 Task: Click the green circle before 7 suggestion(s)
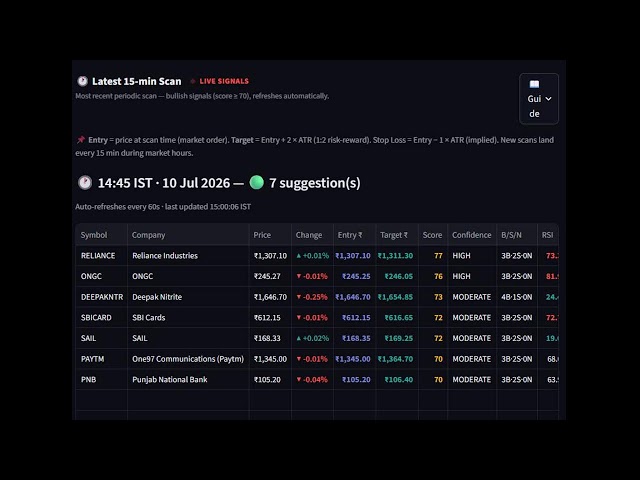(256, 182)
